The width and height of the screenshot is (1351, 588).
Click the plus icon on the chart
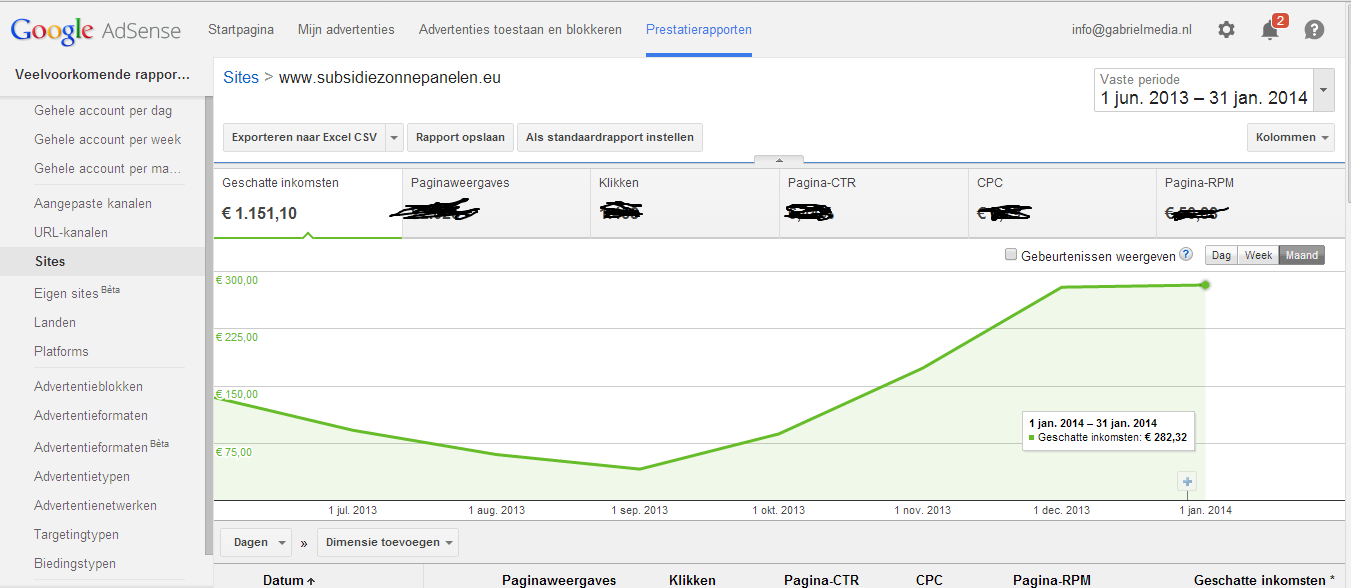(1187, 482)
